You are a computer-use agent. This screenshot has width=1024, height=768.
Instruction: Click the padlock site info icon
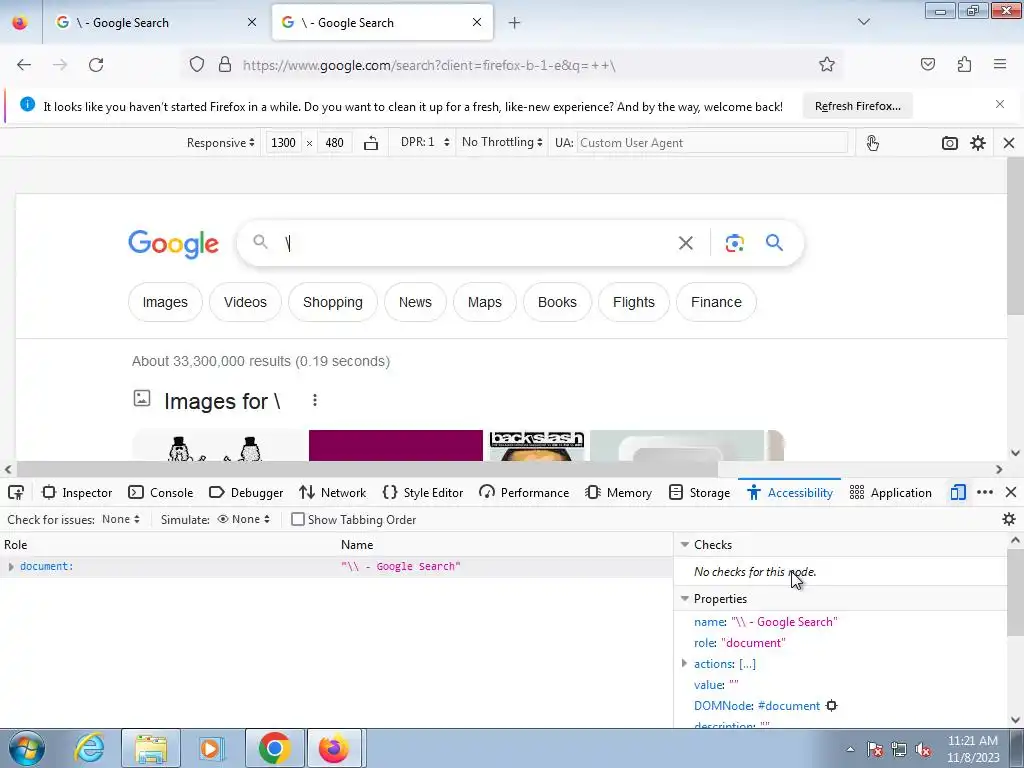click(x=225, y=65)
